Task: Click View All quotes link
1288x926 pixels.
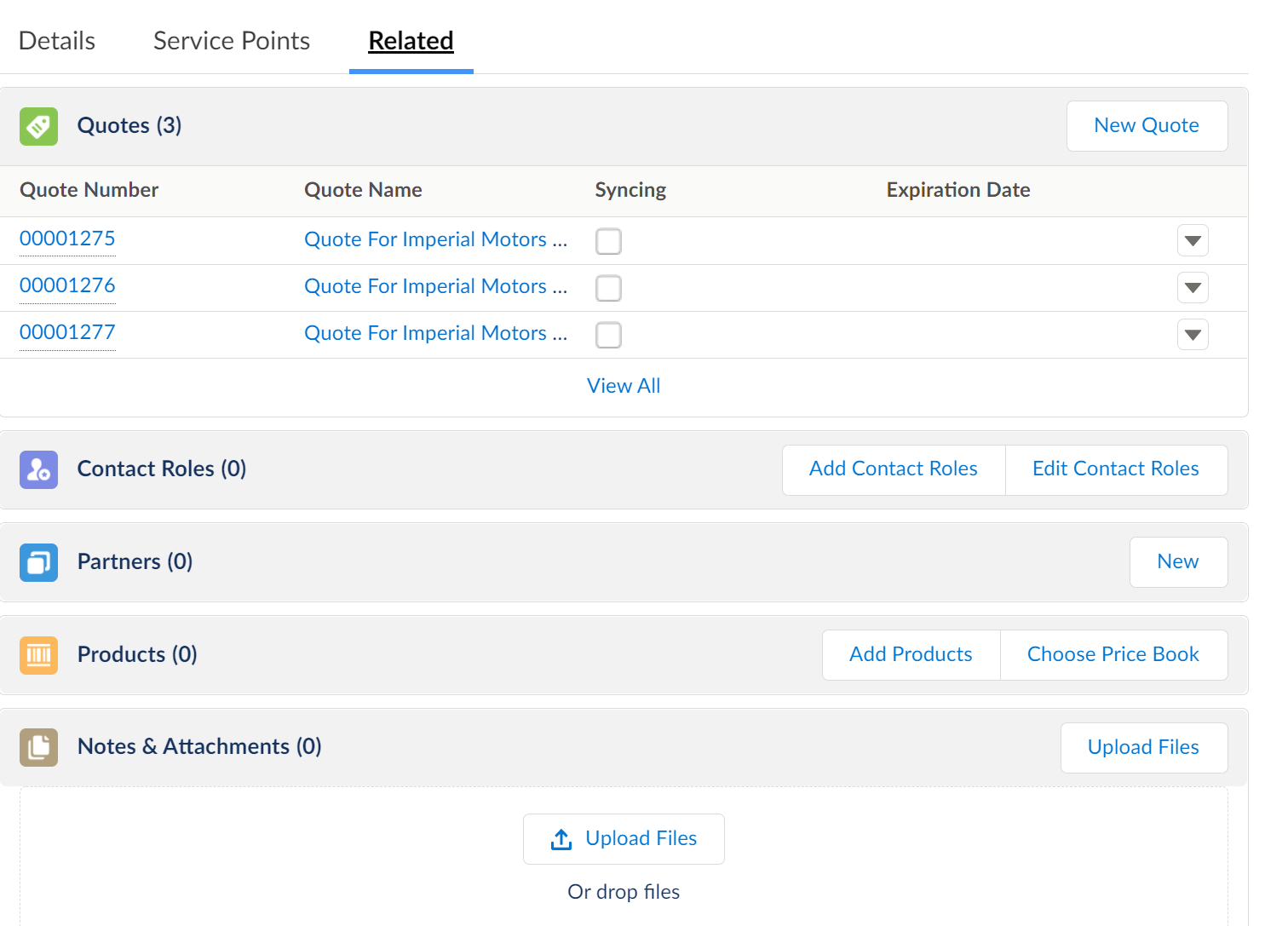Action: tap(624, 386)
